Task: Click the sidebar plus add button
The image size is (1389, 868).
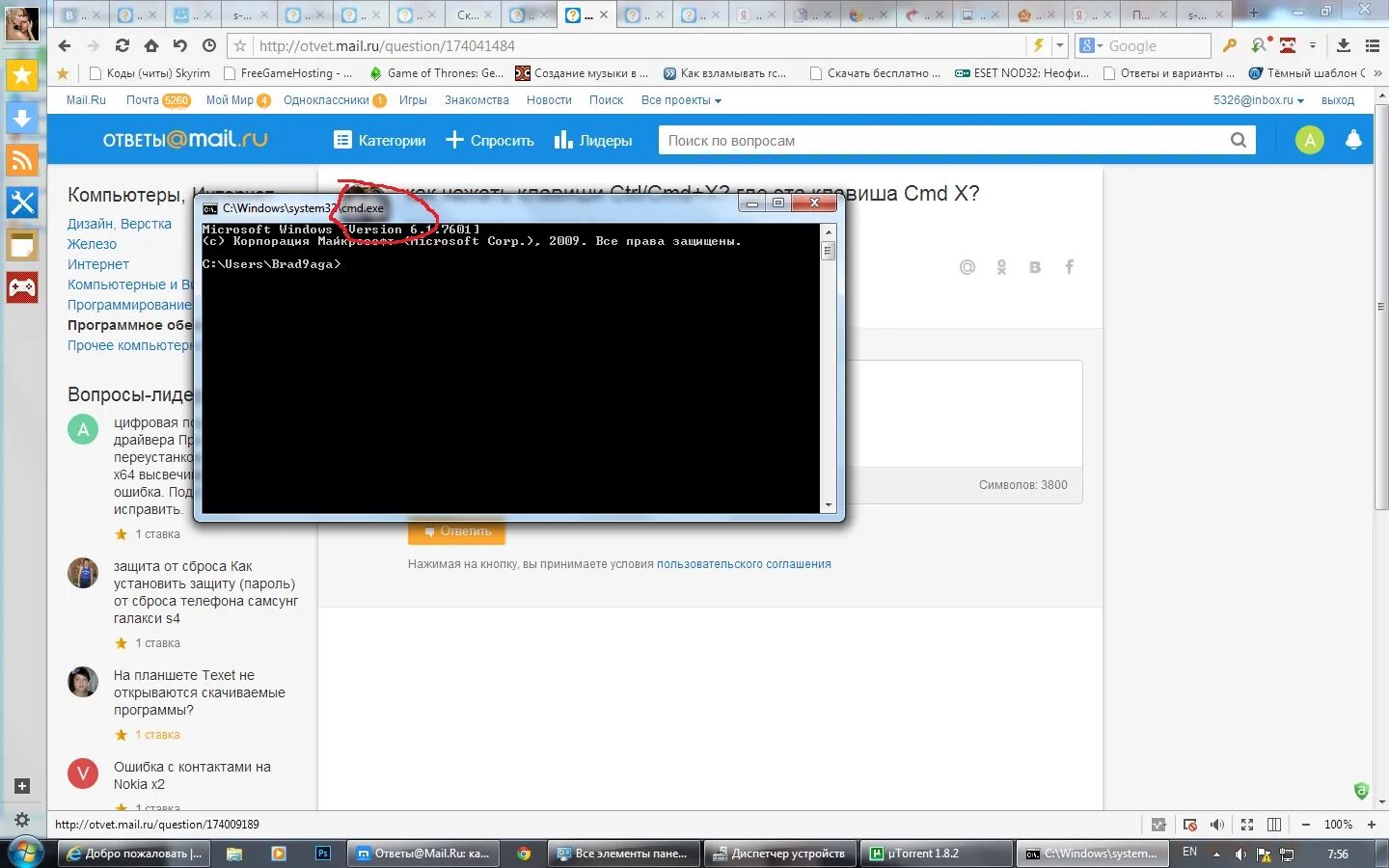Action: coord(22,786)
